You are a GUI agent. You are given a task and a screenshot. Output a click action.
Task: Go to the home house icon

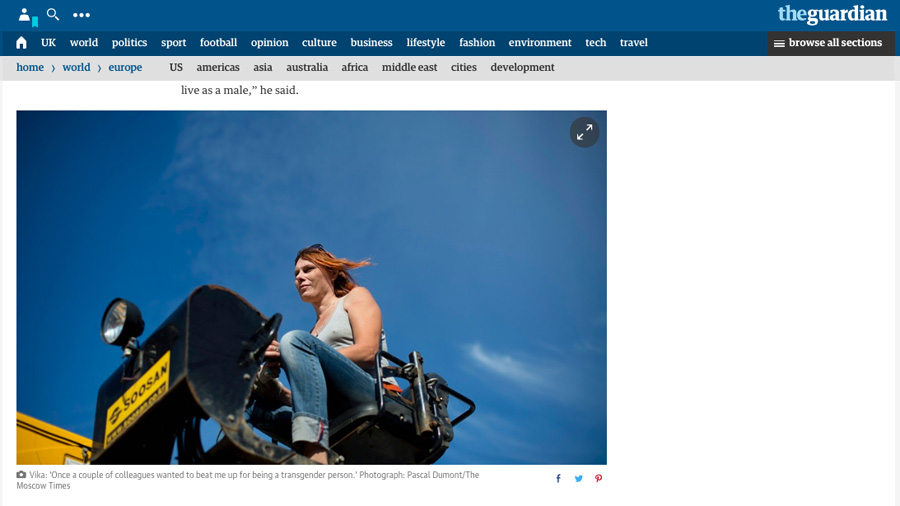tap(21, 43)
